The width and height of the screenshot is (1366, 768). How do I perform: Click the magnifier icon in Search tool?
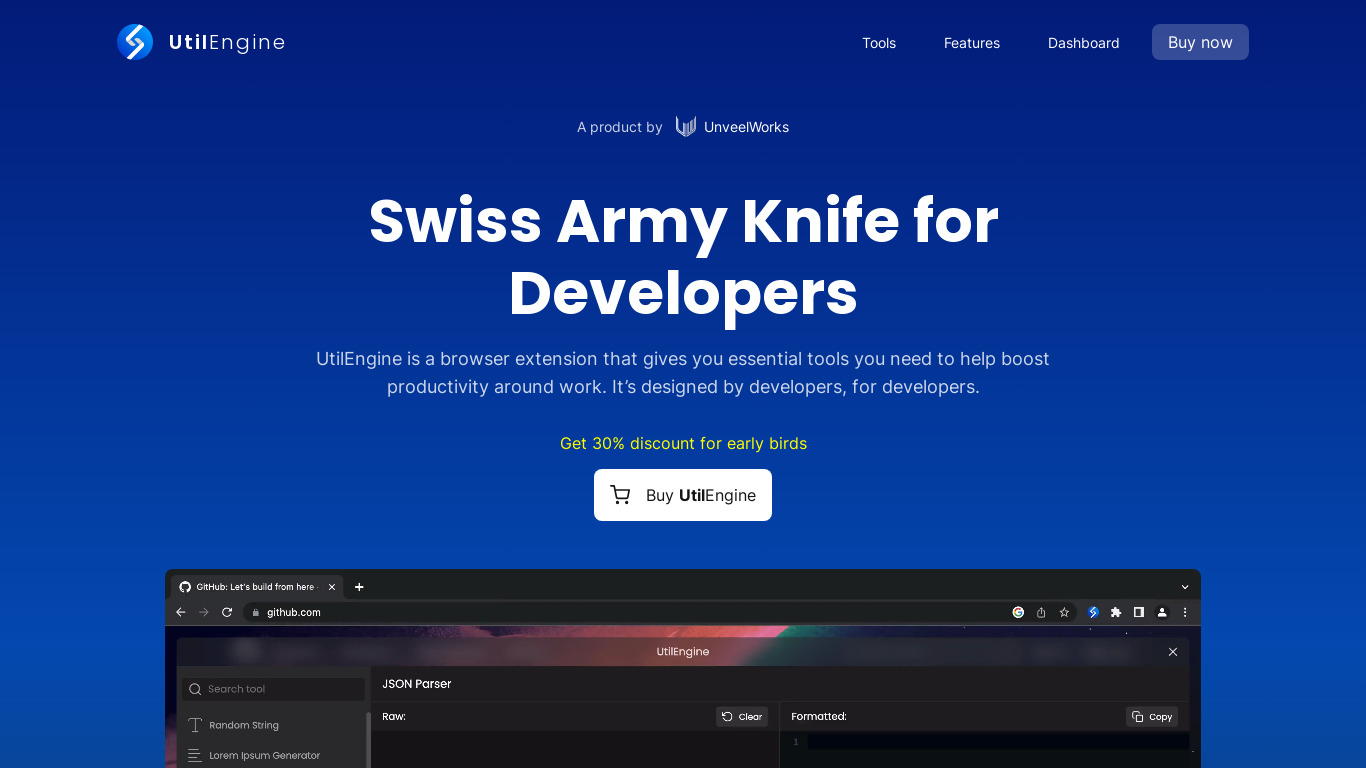195,689
